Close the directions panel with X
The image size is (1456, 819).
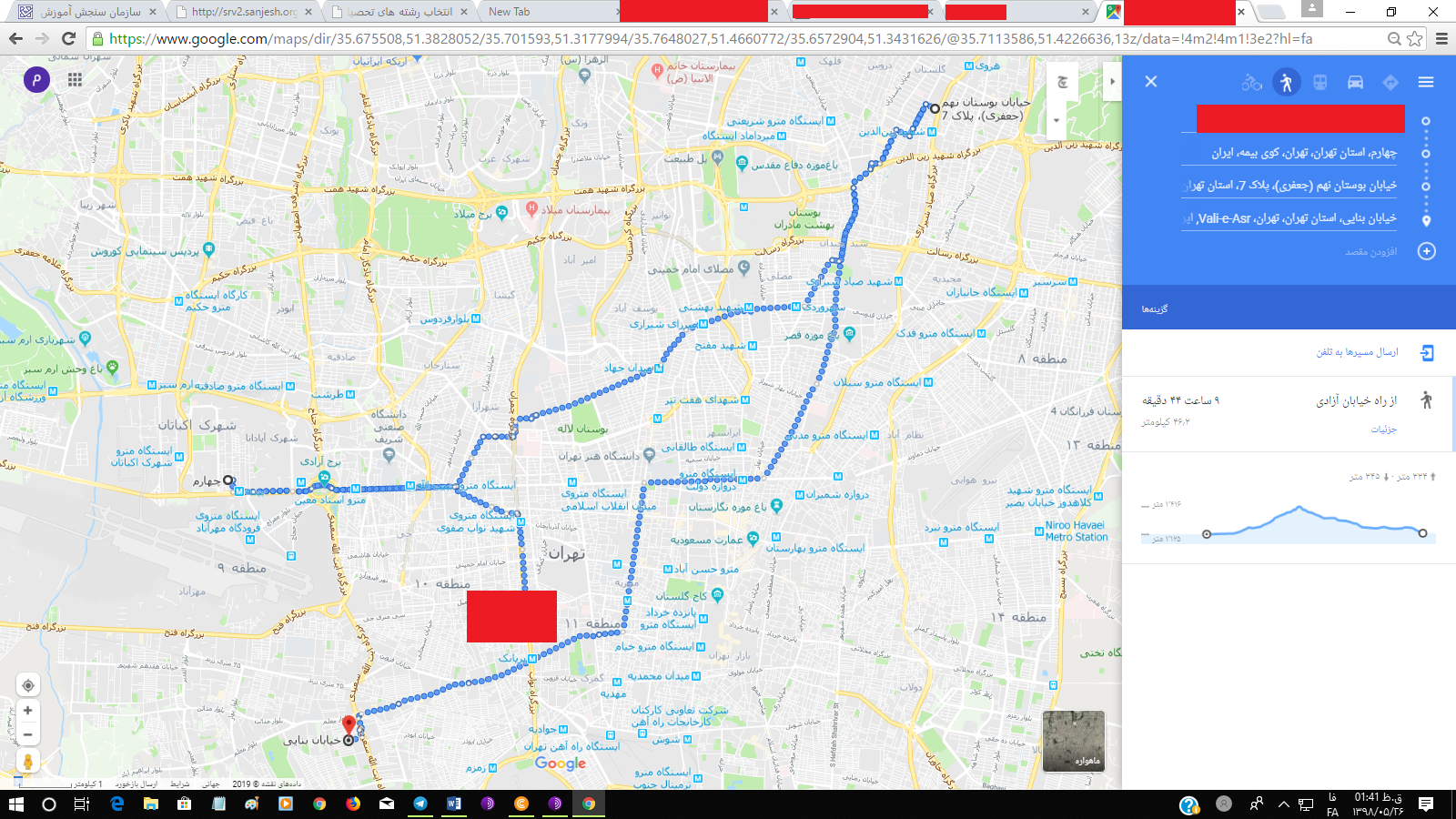[x=1151, y=82]
